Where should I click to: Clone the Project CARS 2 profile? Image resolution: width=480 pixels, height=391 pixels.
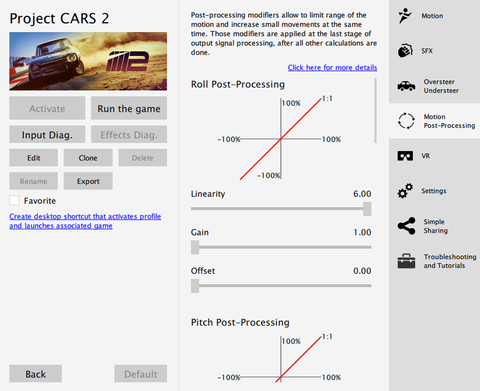88,158
